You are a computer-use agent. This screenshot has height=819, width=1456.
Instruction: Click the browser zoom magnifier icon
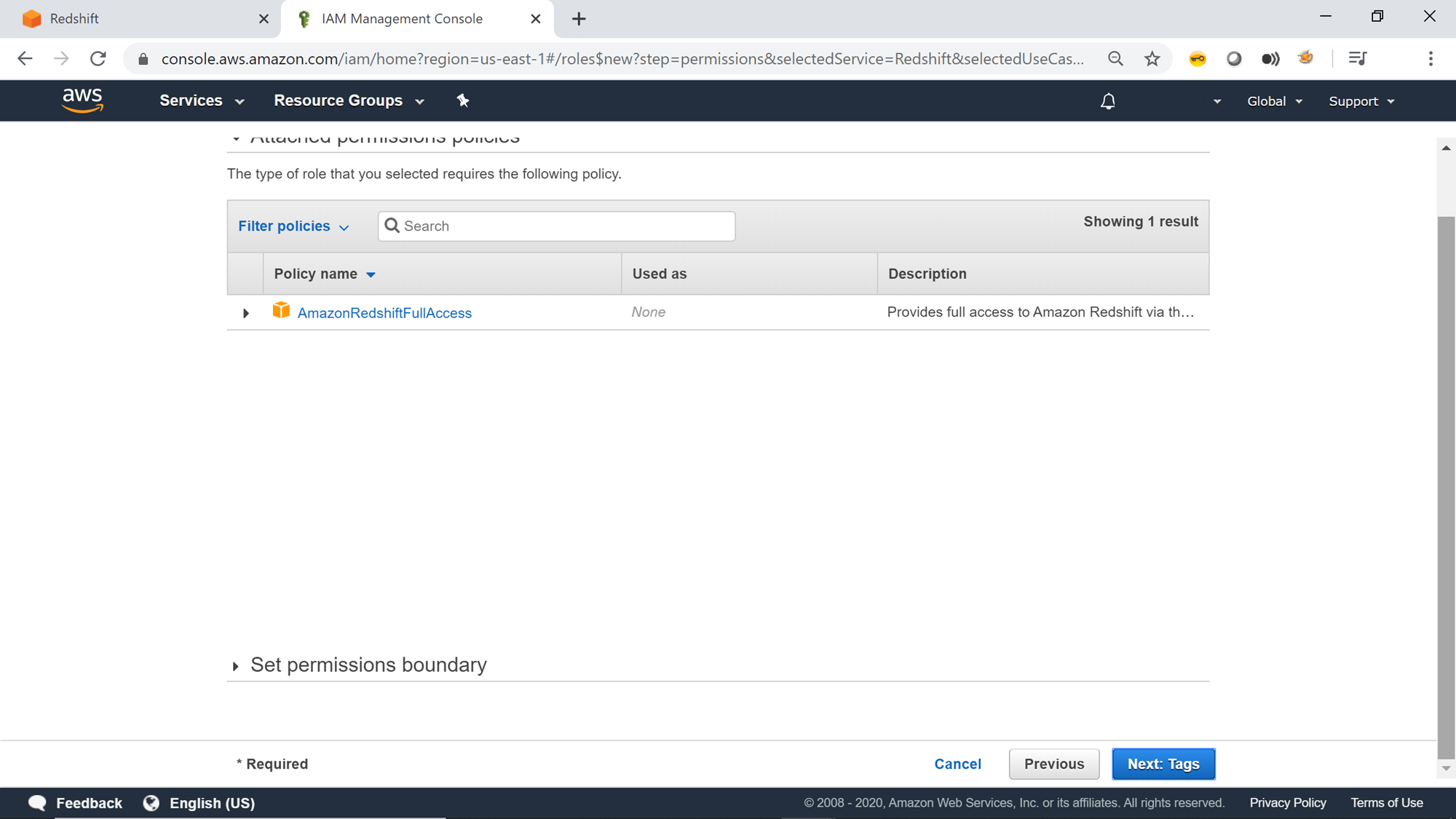point(1115,59)
